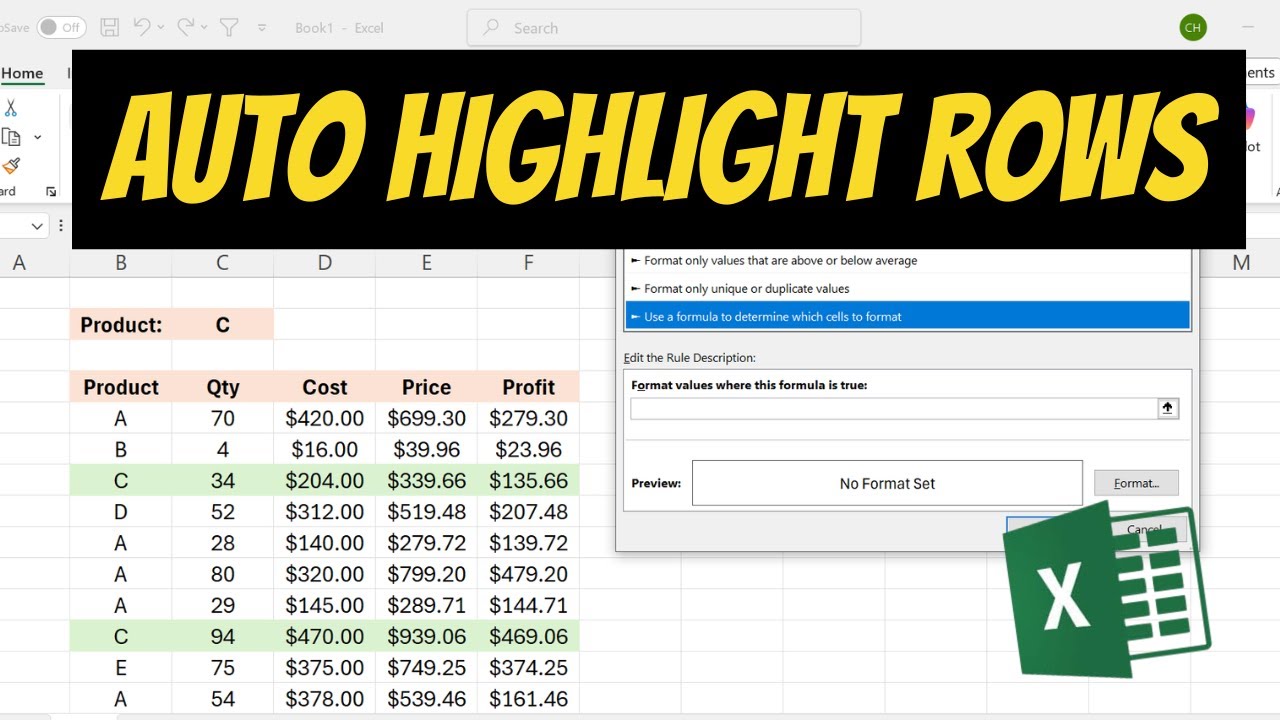
Task: Click the formula input field in the rule dialog
Action: 894,408
